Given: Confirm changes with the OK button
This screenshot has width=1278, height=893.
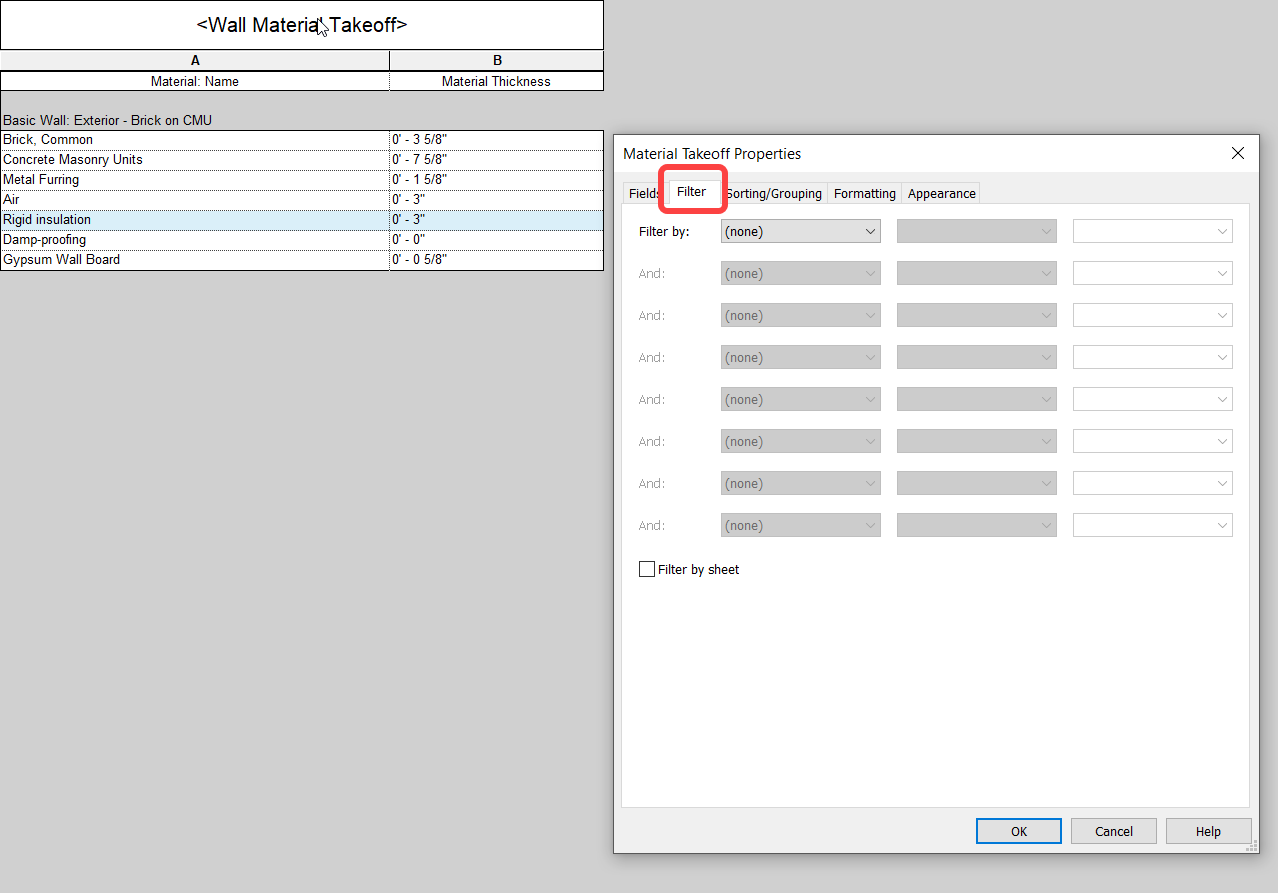Looking at the screenshot, I should tap(1018, 830).
